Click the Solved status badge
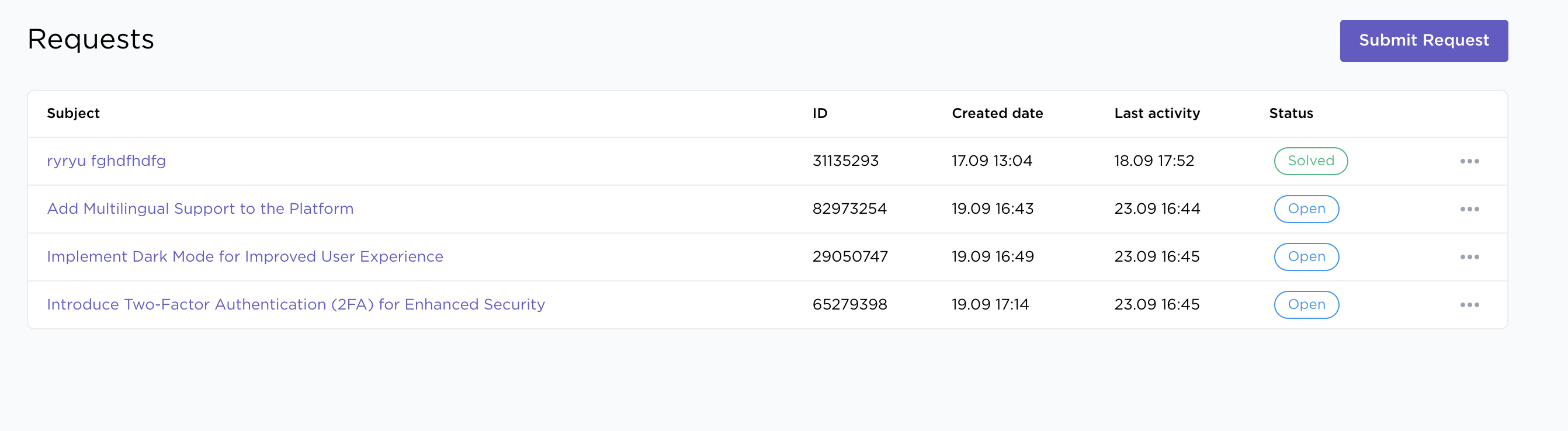 coord(1310,161)
